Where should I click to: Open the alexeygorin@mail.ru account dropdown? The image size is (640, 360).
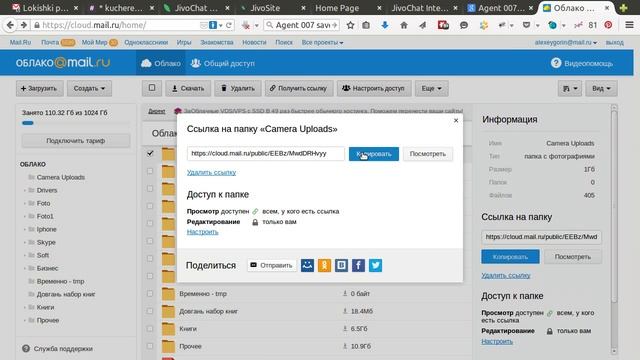(x=566, y=42)
